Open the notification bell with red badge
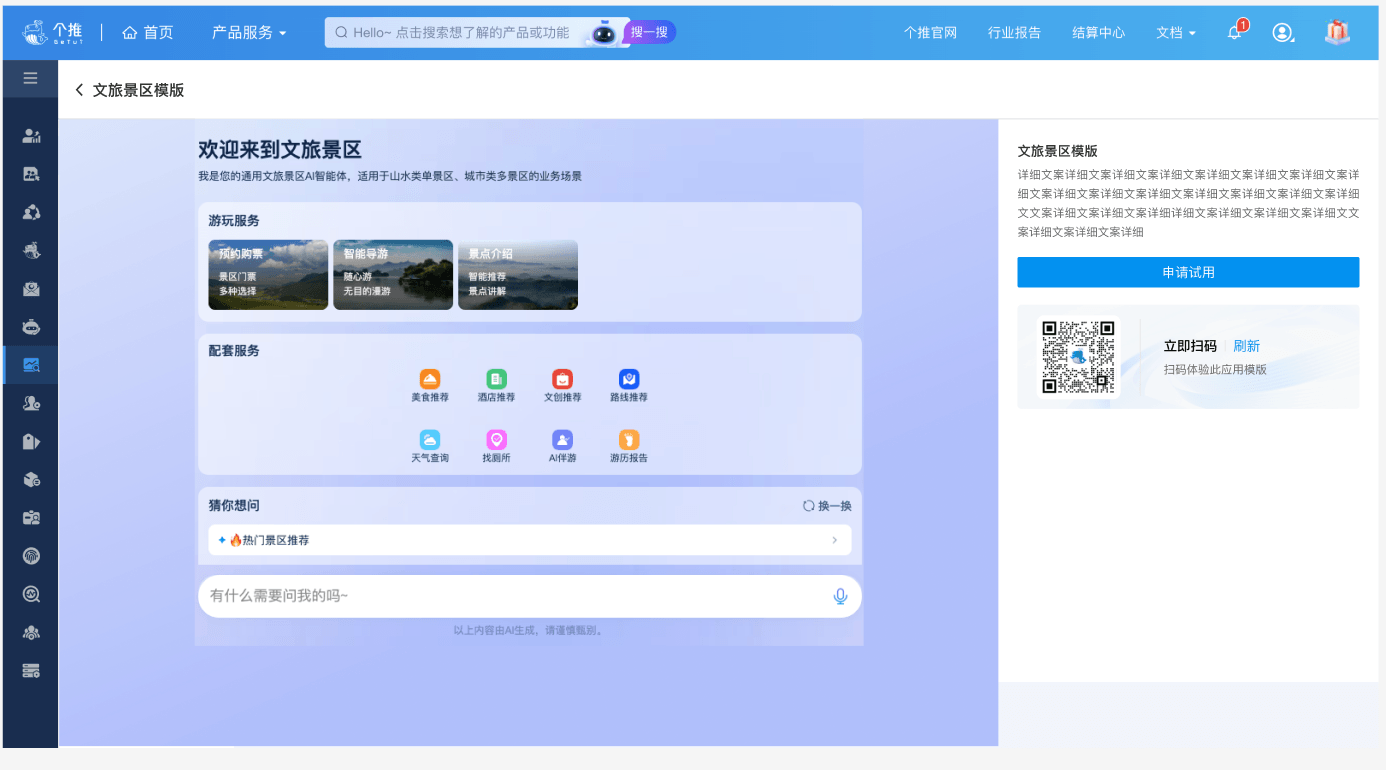1386x770 pixels. pyautogui.click(x=1233, y=32)
